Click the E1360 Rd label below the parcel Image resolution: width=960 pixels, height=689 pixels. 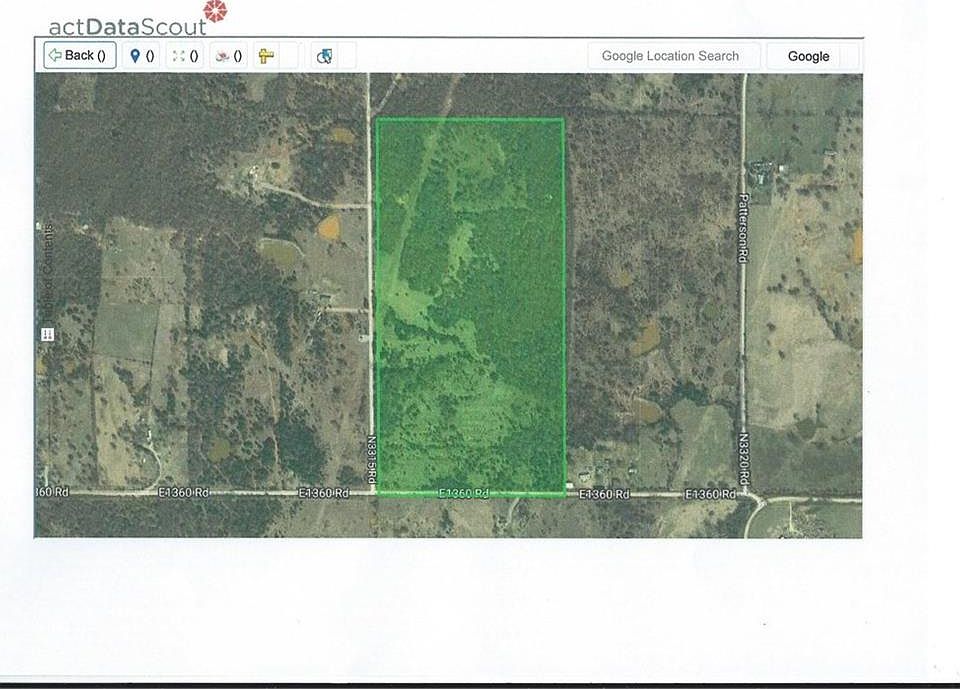tap(465, 494)
